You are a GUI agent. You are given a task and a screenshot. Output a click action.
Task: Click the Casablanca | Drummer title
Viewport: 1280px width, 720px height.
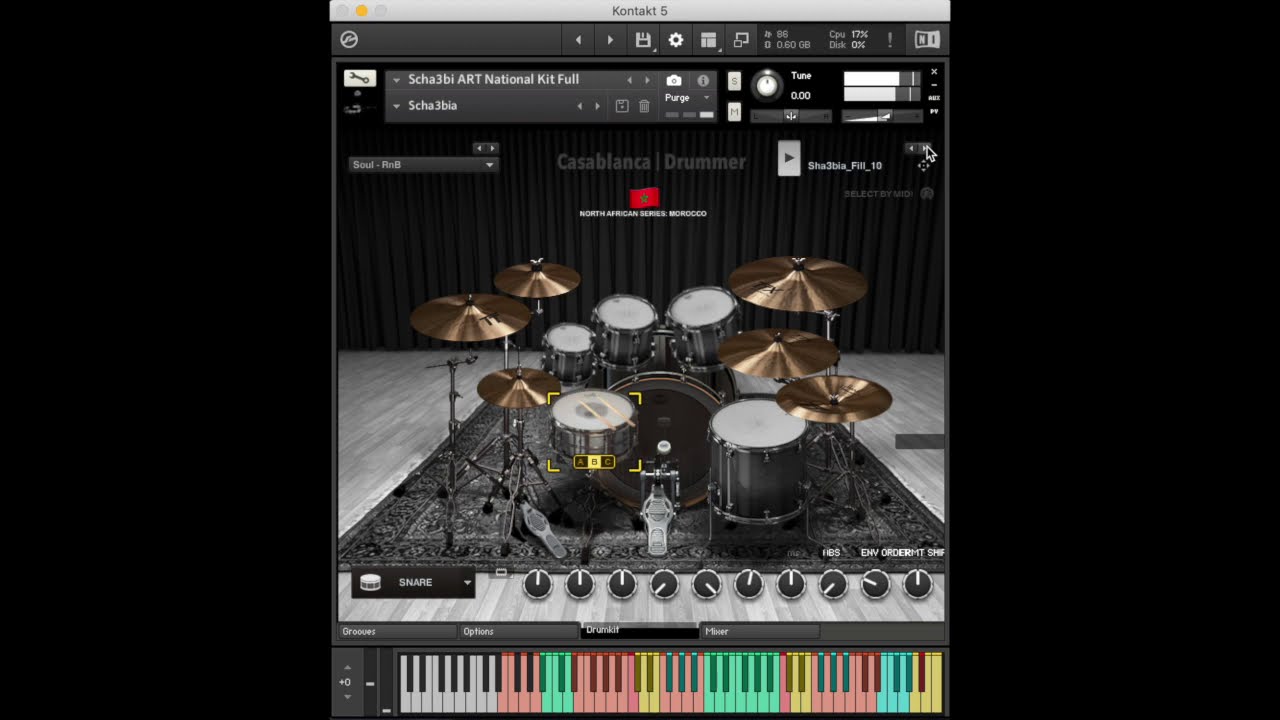click(651, 162)
